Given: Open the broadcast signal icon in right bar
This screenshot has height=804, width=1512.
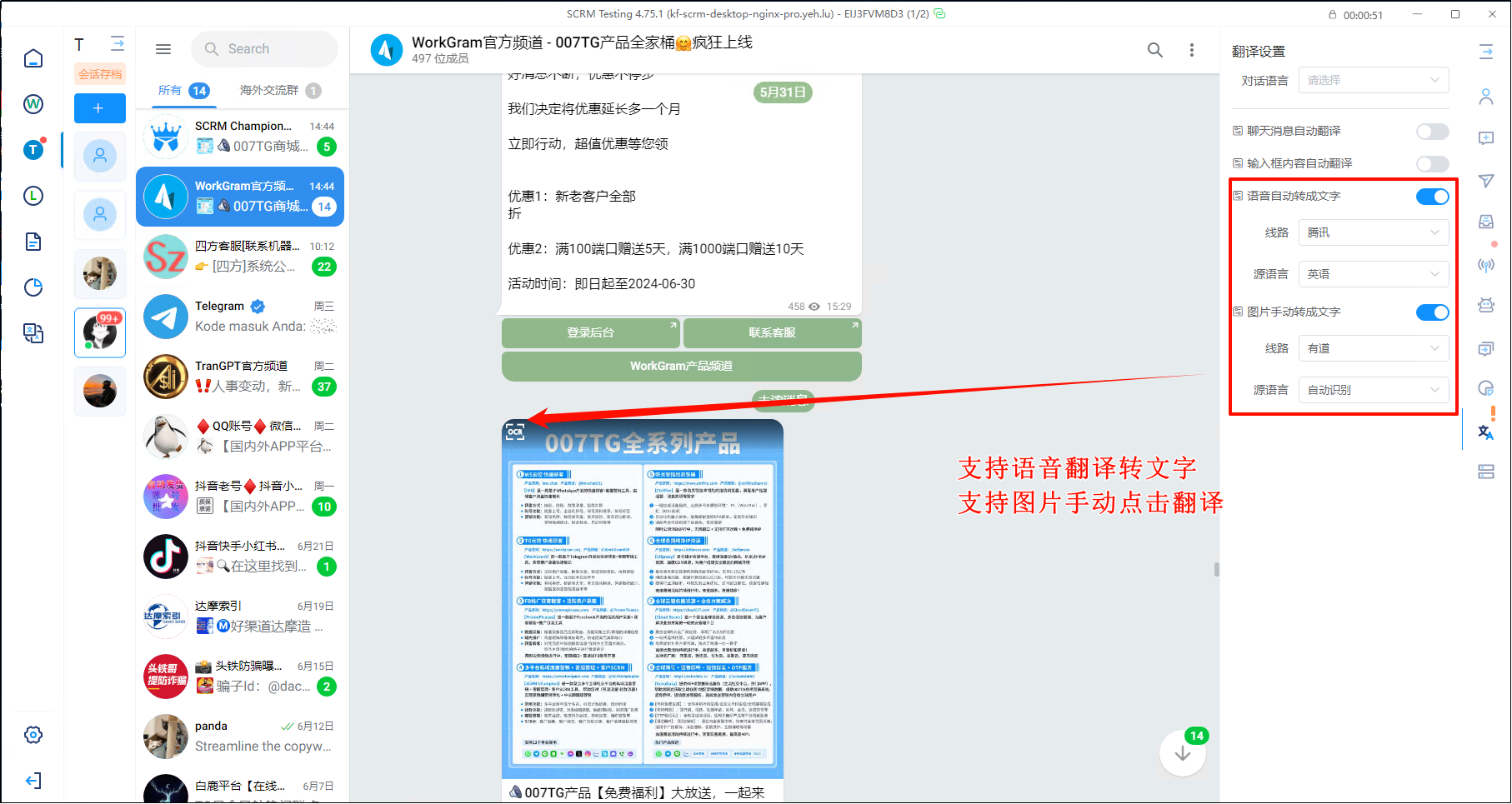Looking at the screenshot, I should tap(1486, 265).
